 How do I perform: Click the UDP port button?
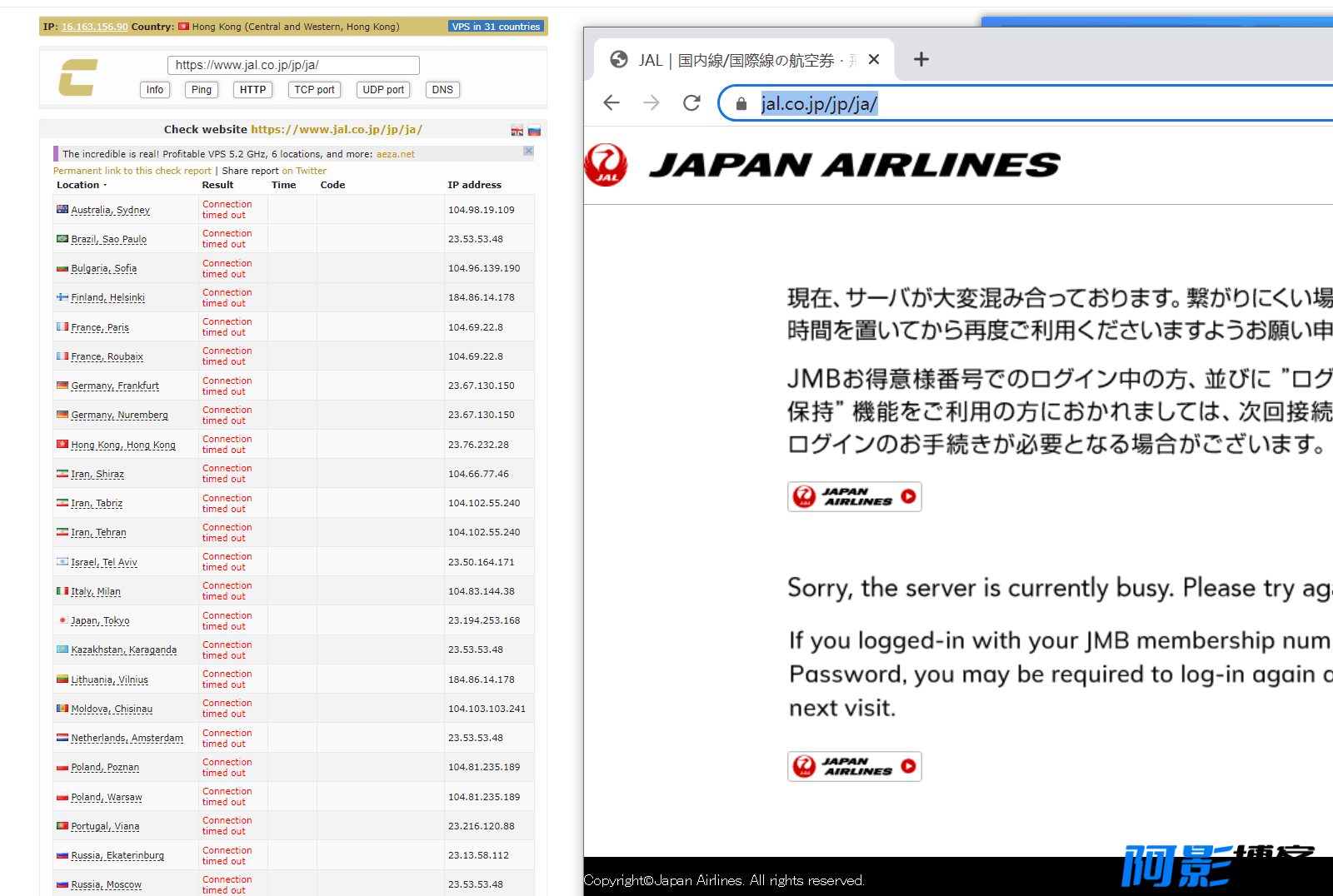pyautogui.click(x=383, y=90)
